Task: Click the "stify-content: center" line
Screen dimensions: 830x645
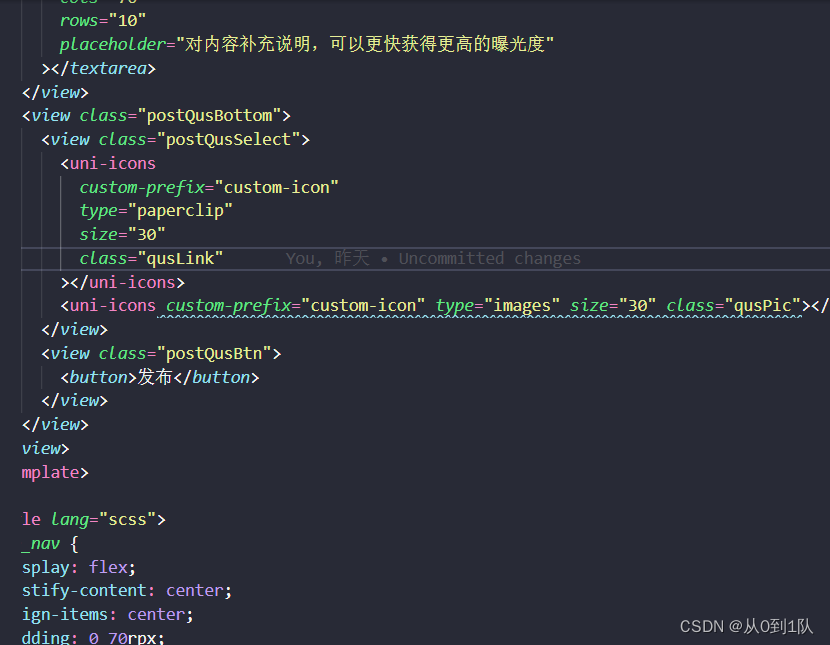Action: pos(127,591)
